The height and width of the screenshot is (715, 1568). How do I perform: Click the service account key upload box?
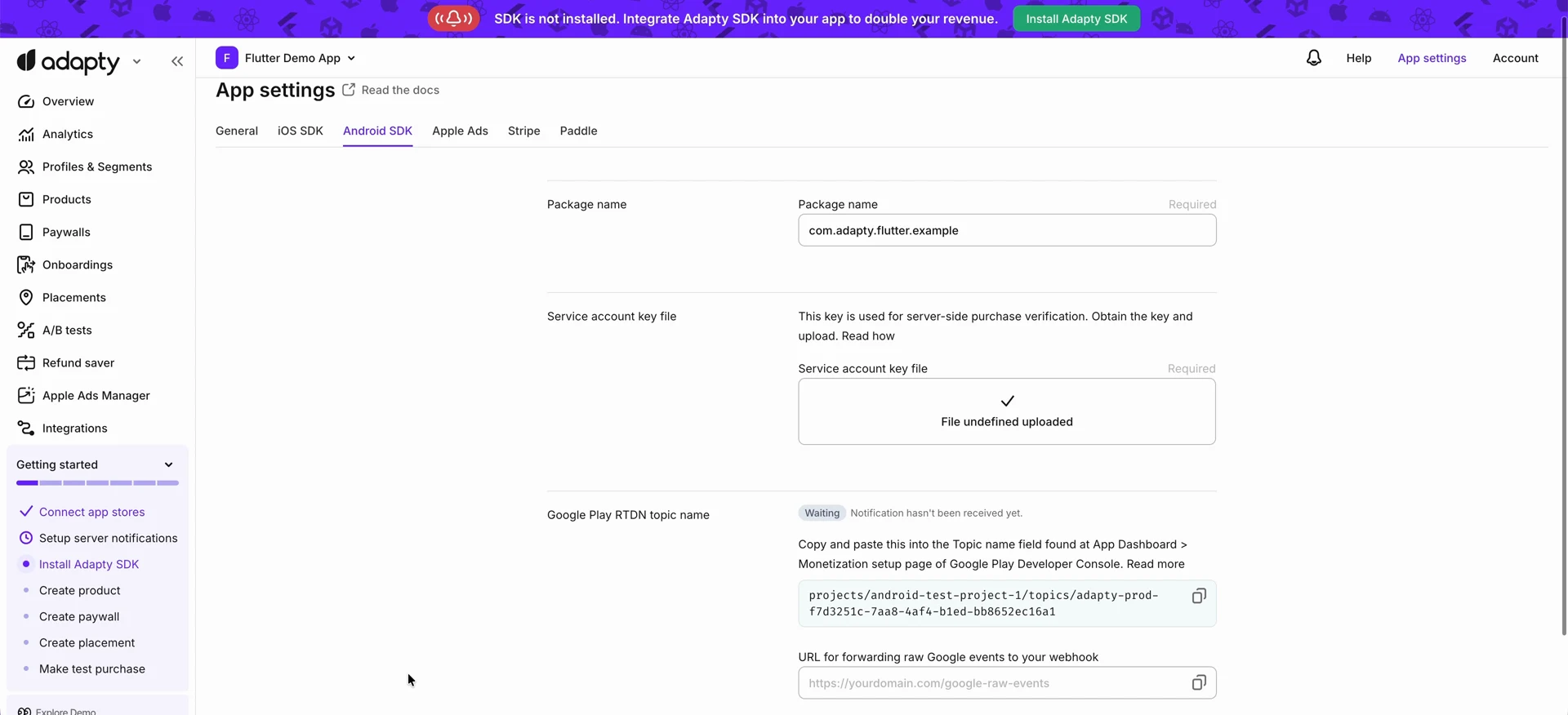click(x=1007, y=411)
